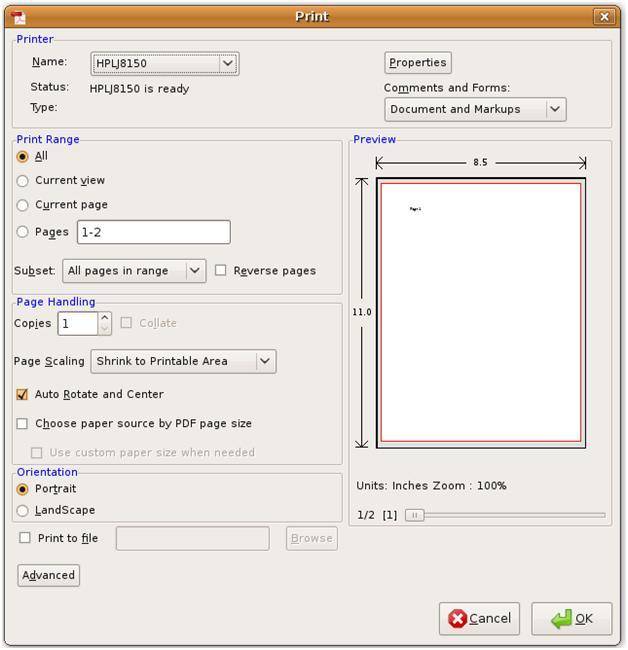This screenshot has width=628, height=650.
Task: Enable Print to file checkbox
Action: pos(25,538)
